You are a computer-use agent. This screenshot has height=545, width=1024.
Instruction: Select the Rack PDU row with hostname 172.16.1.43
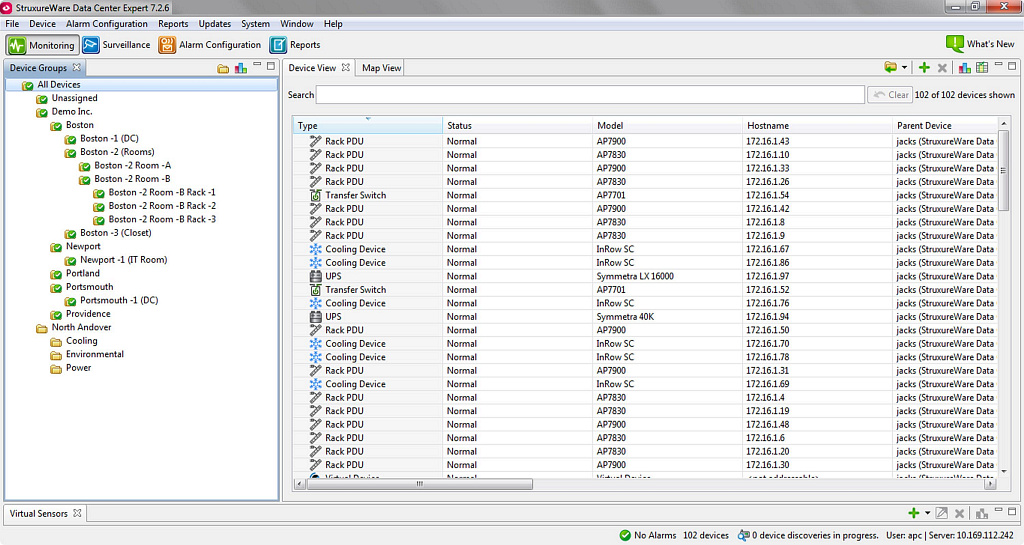(x=645, y=141)
